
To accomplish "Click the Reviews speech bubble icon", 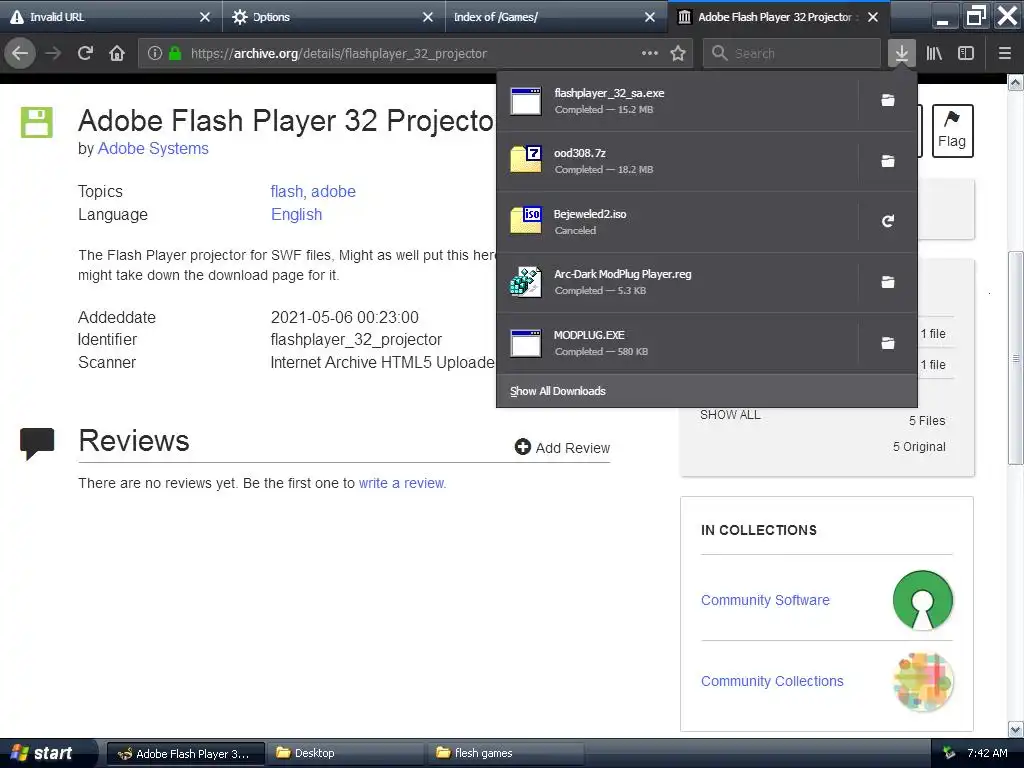I will 37,443.
